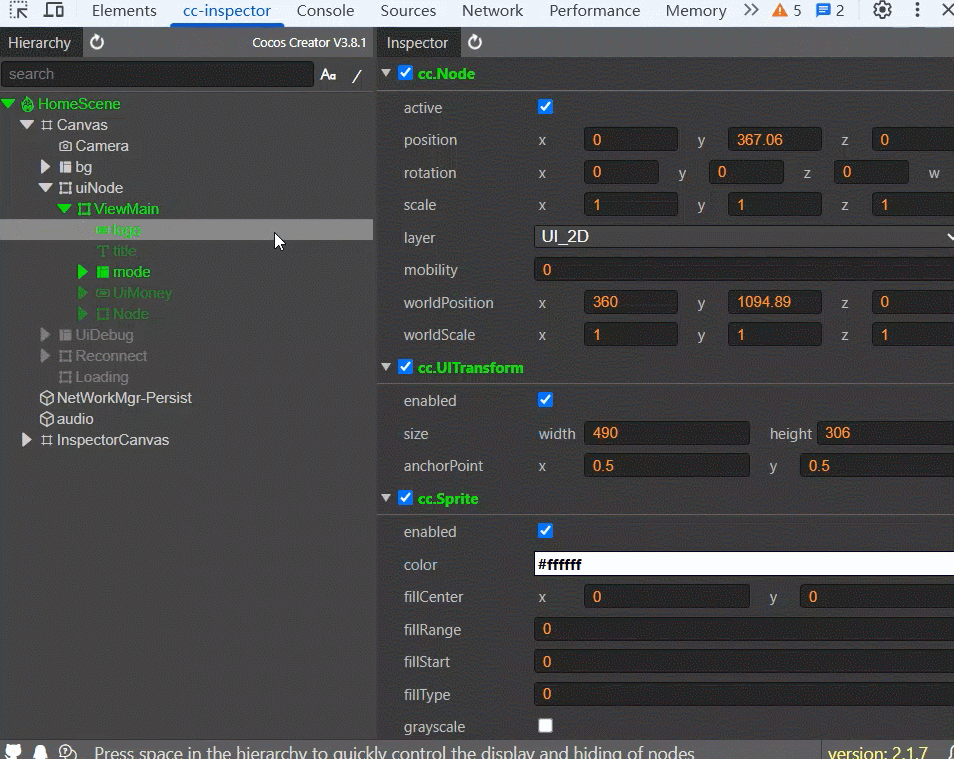Expand the mode node arrow
The image size is (954, 759).
[82, 271]
